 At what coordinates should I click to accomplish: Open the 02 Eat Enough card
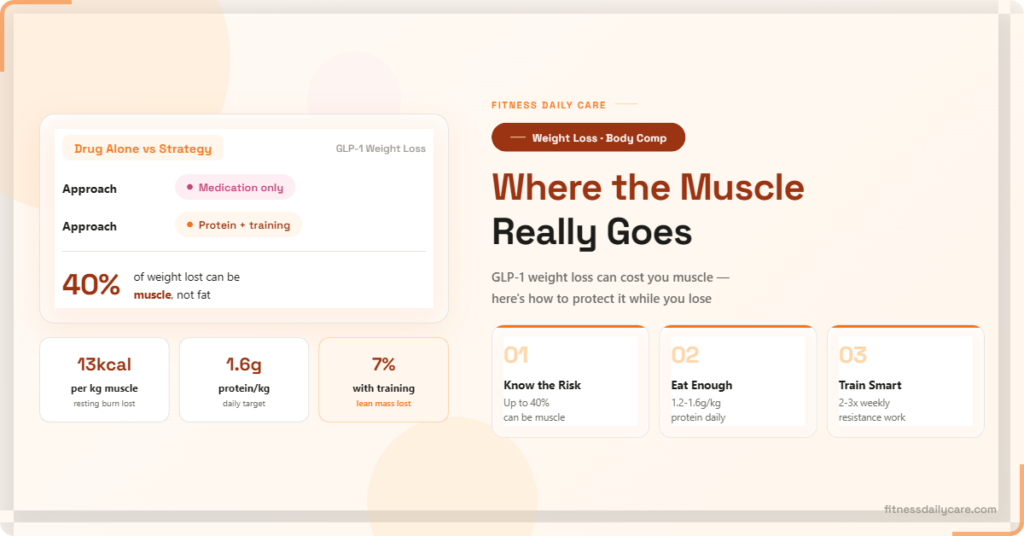738,381
